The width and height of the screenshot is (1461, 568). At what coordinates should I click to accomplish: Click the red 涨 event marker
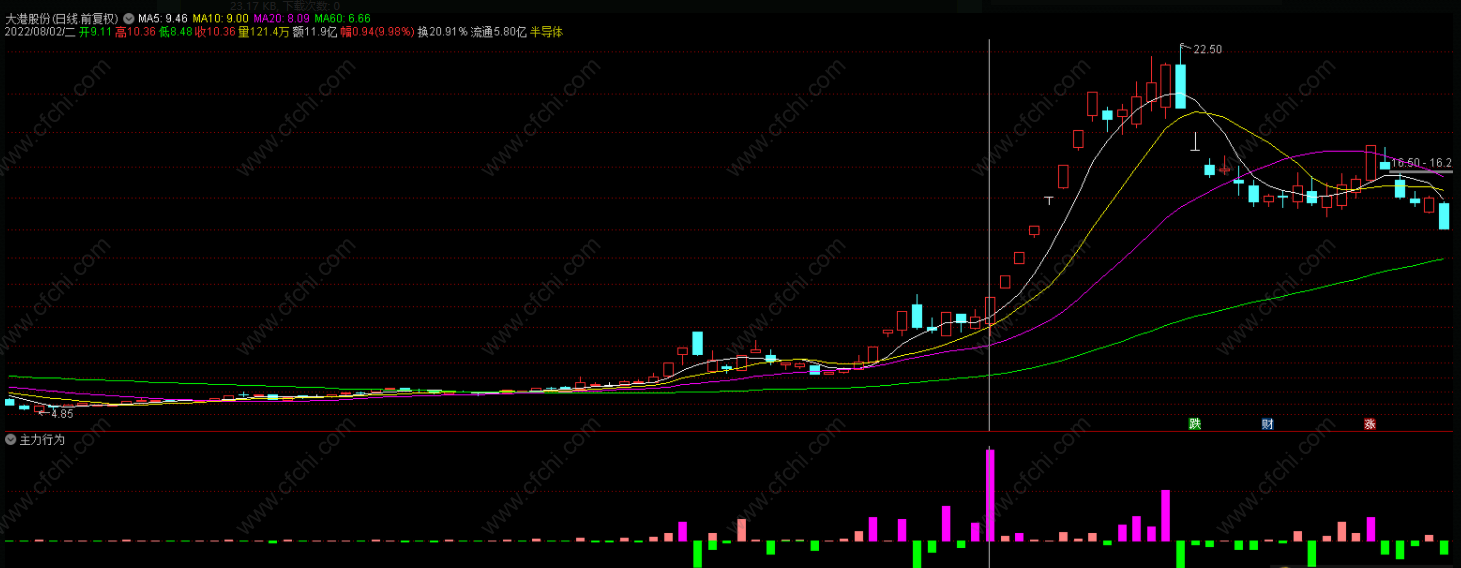pos(1369,424)
